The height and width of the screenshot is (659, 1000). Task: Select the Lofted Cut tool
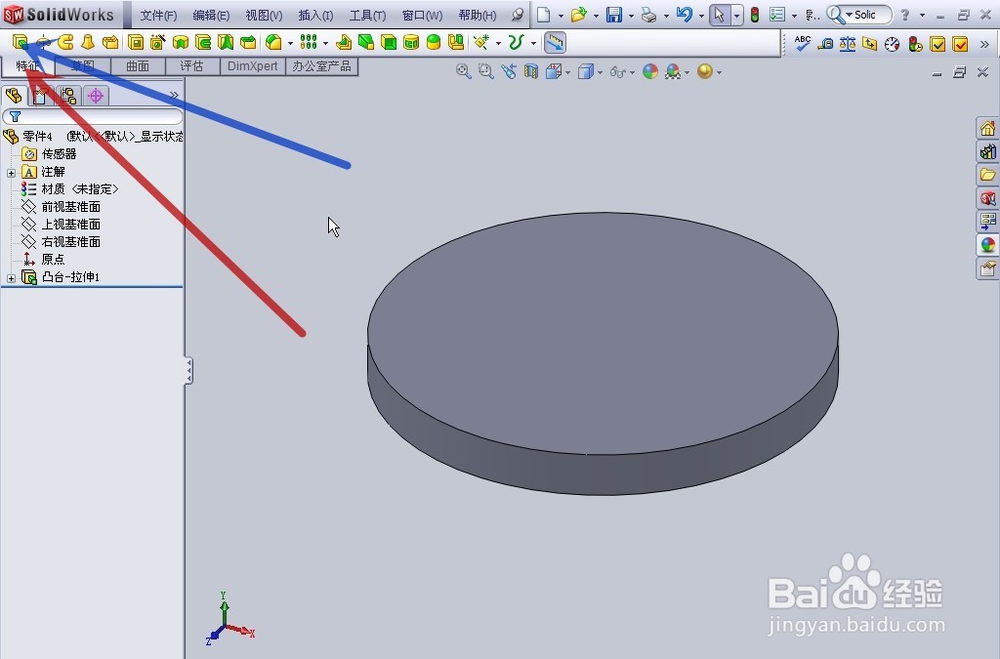click(x=225, y=42)
